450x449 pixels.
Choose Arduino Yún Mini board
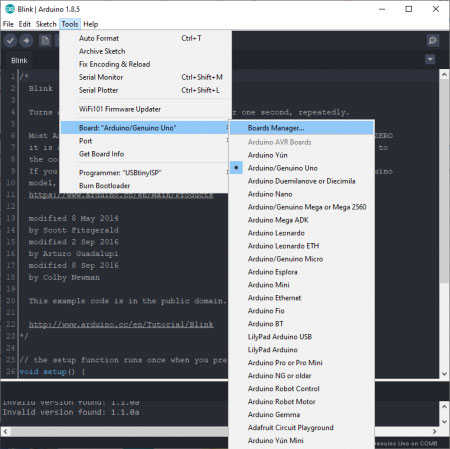tap(302, 441)
